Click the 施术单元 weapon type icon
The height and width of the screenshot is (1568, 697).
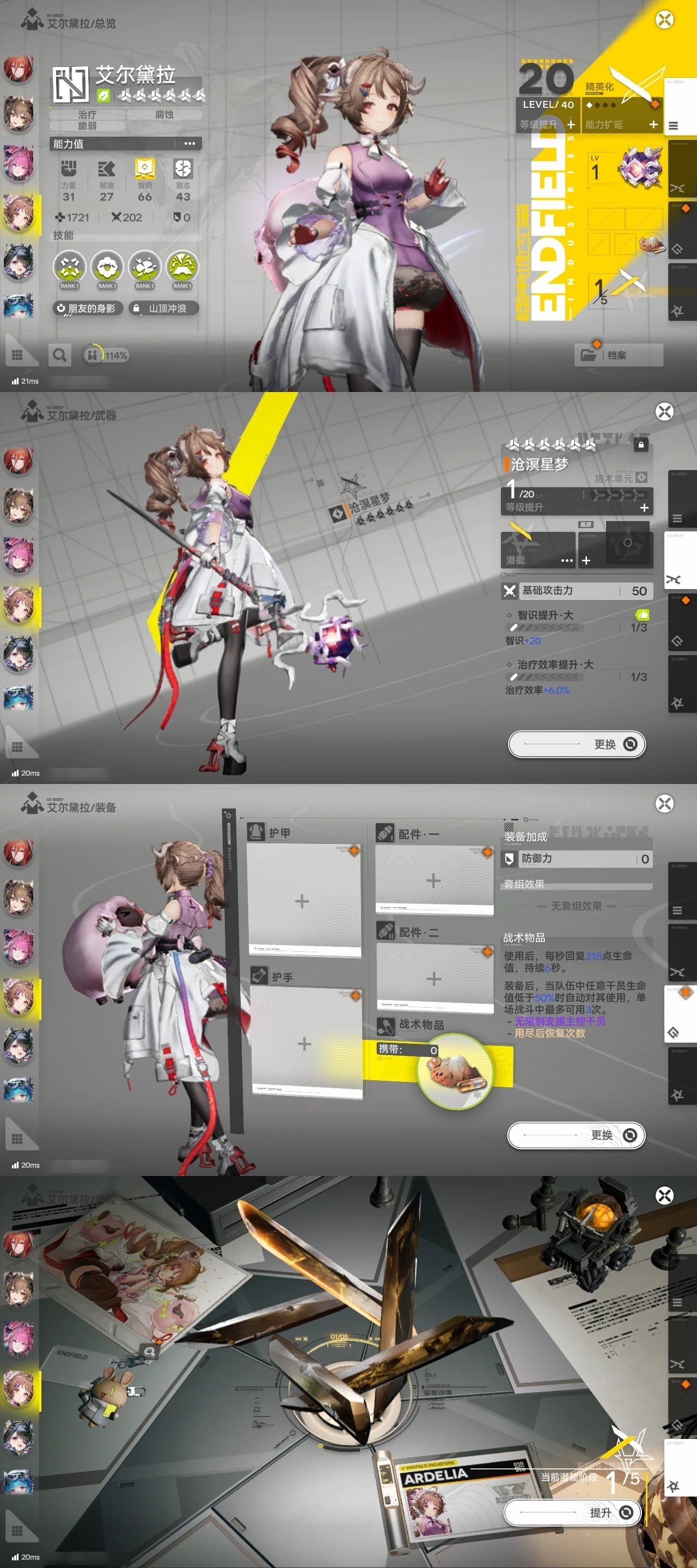(641, 477)
